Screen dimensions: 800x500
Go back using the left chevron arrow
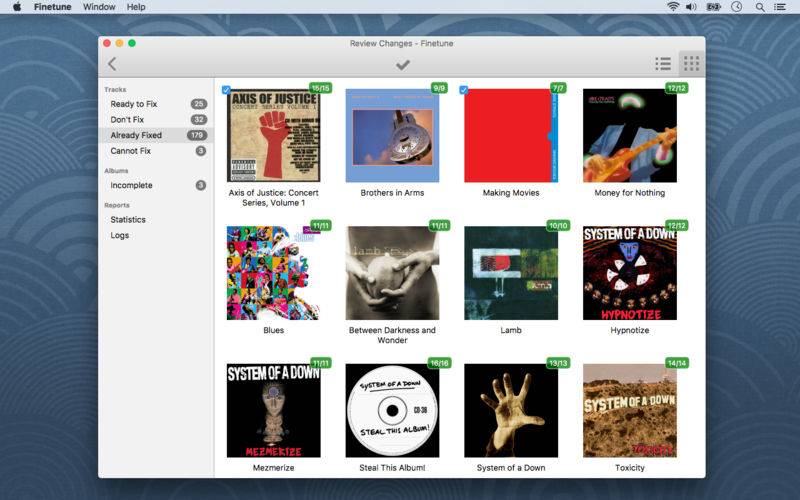[x=112, y=64]
